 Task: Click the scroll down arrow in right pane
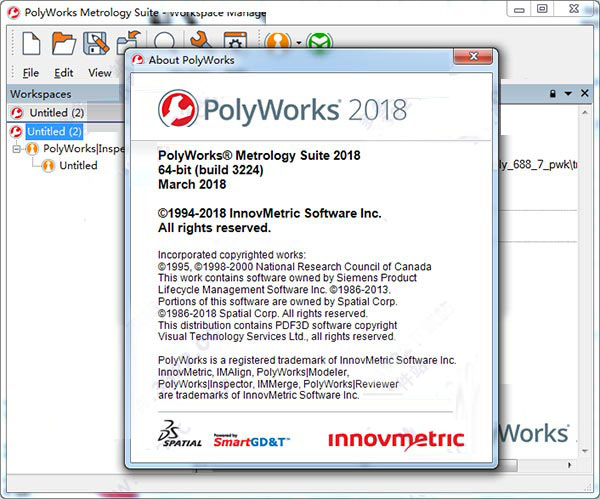[585, 451]
